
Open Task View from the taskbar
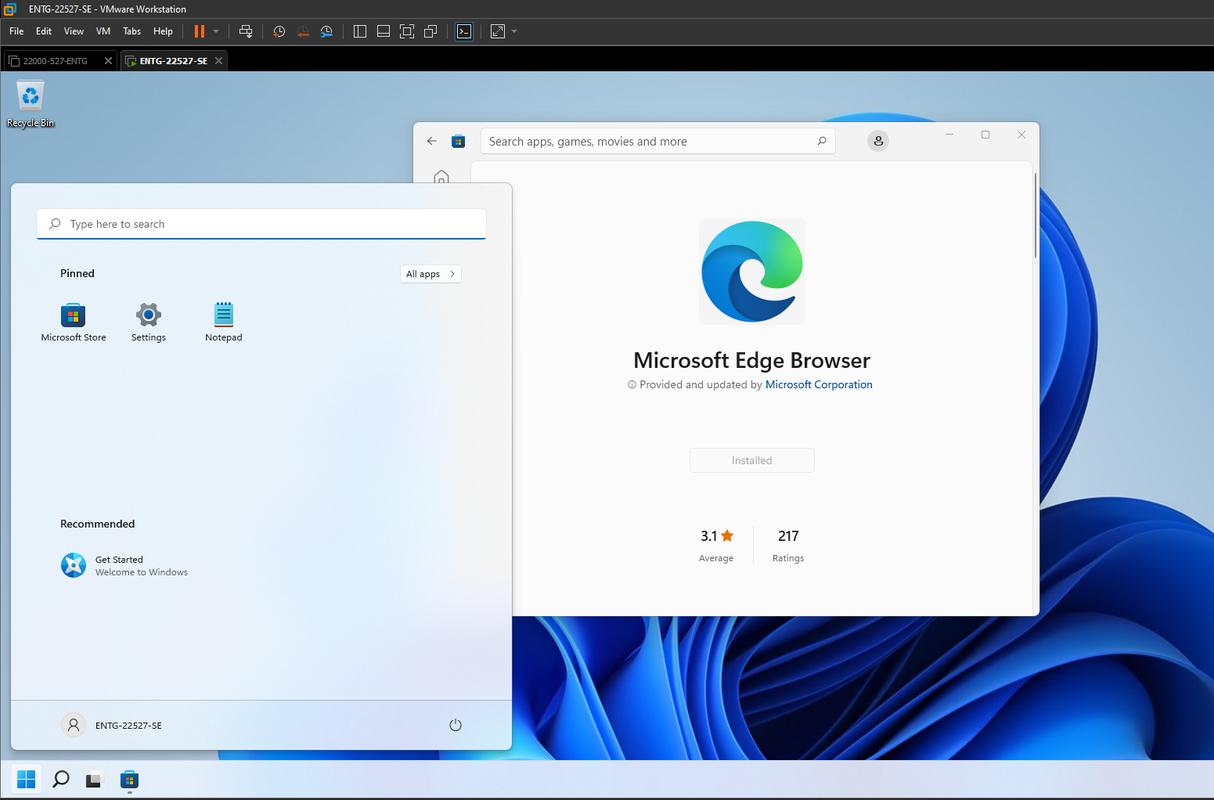[94, 779]
